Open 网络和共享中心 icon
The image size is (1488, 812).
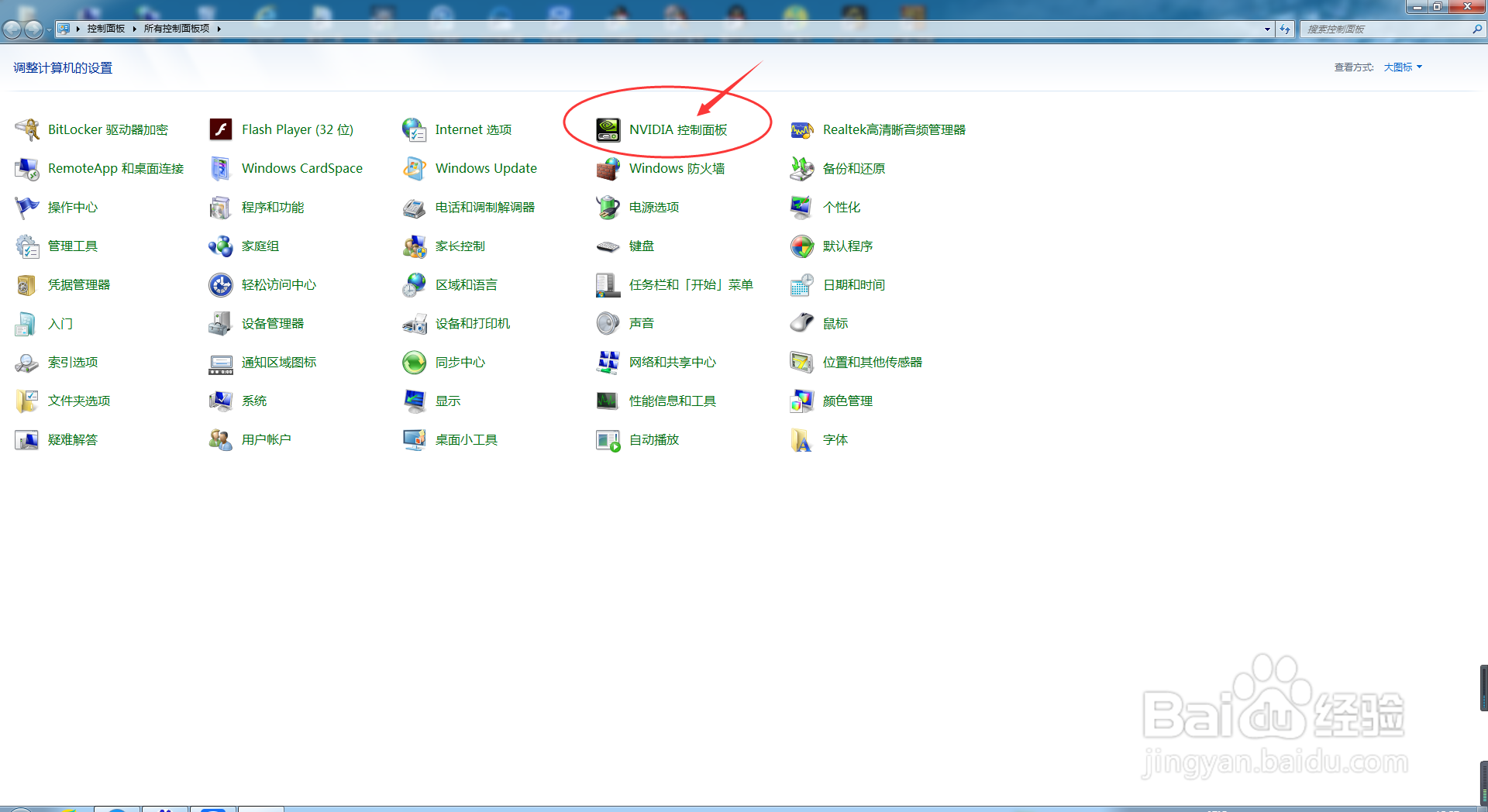pyautogui.click(x=608, y=362)
